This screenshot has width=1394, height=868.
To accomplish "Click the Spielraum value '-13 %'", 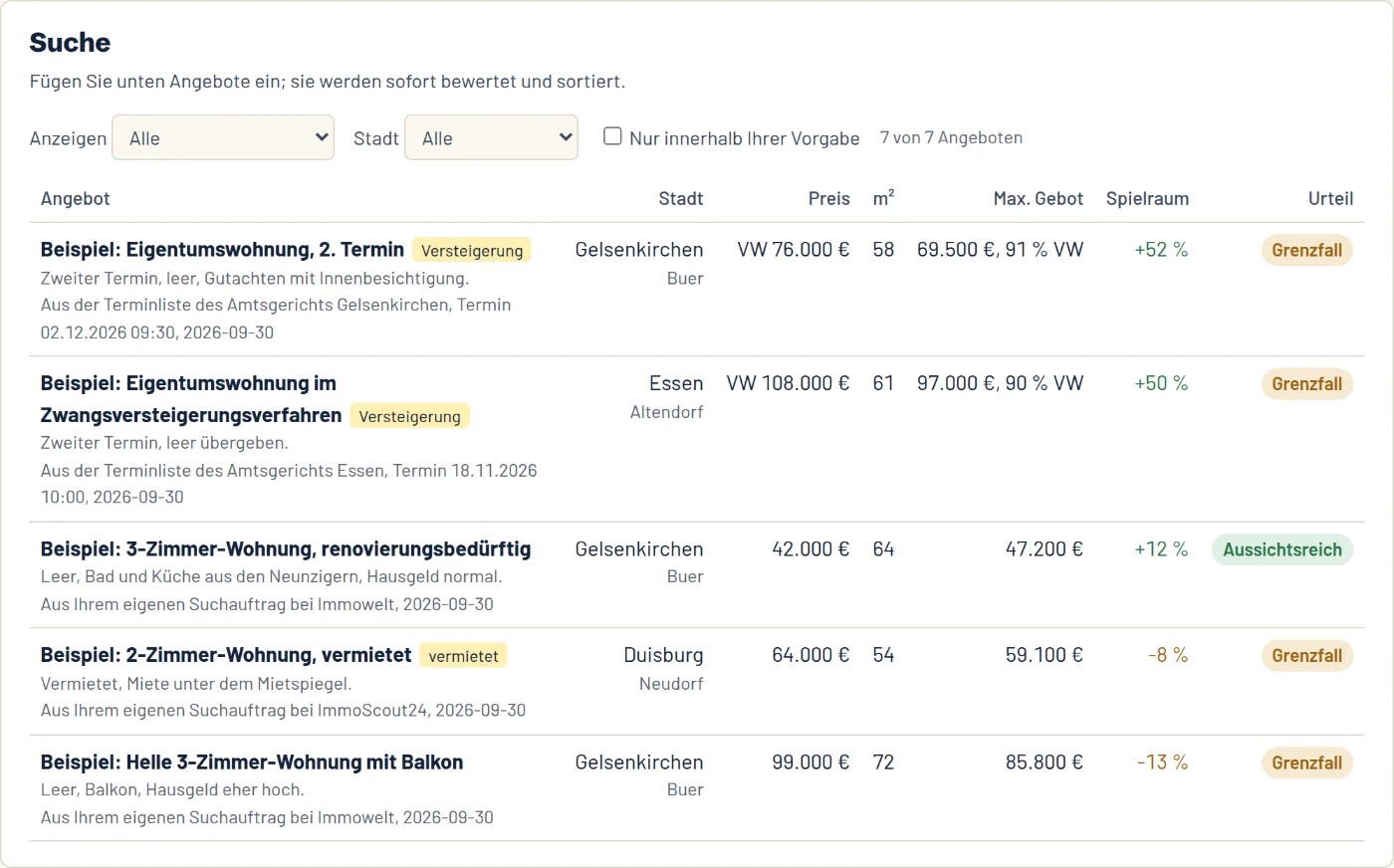I will [1162, 762].
